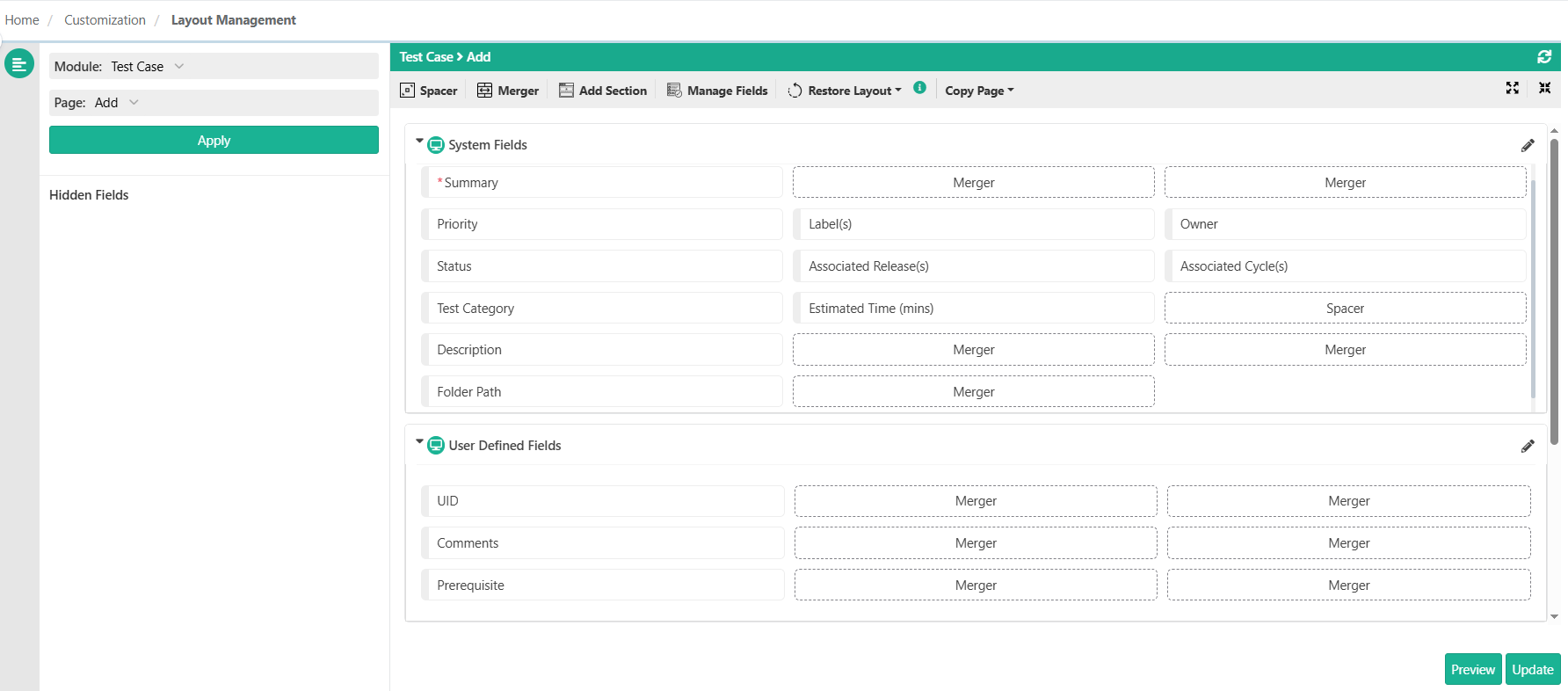Select the first Merger box beside UID

tap(976, 501)
